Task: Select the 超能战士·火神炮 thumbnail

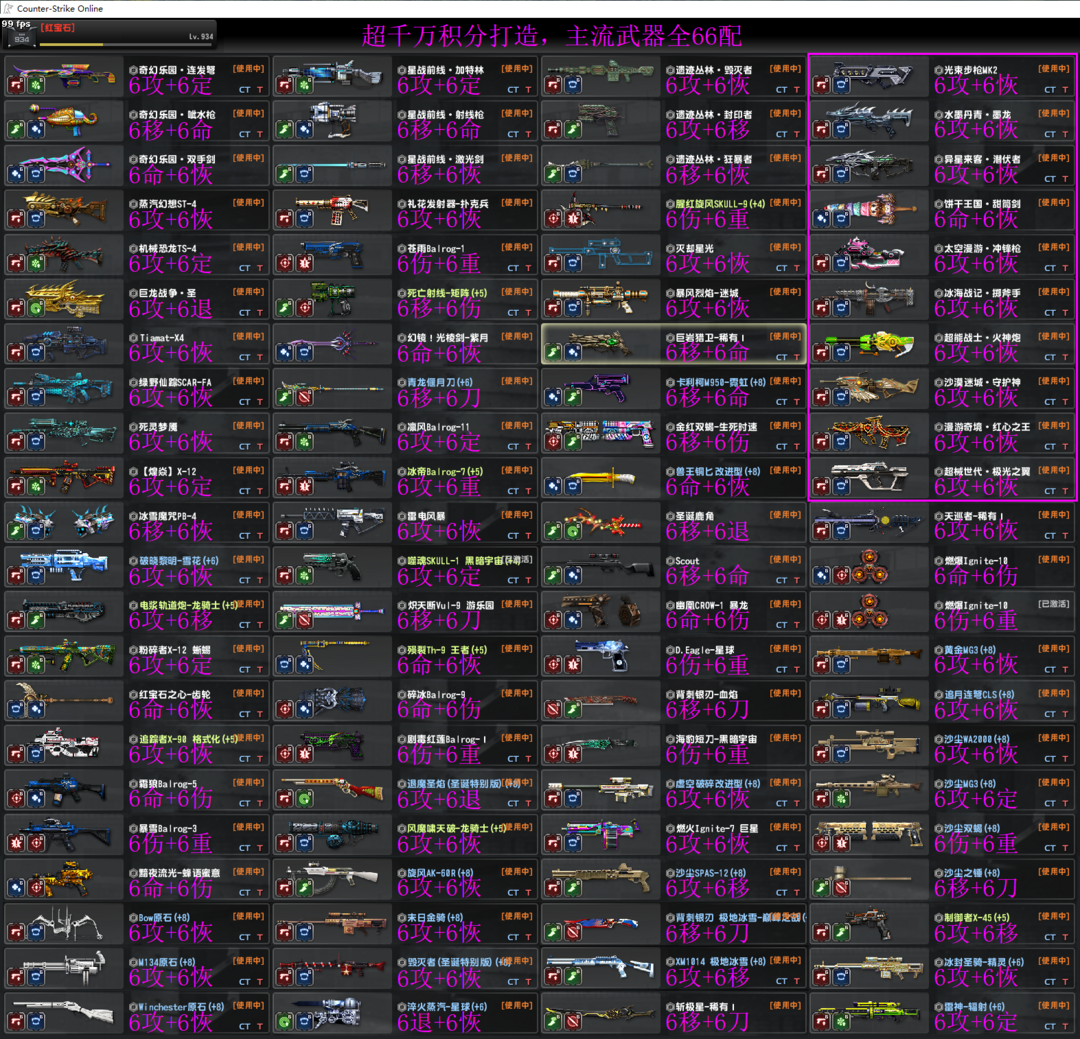Action: [870, 344]
